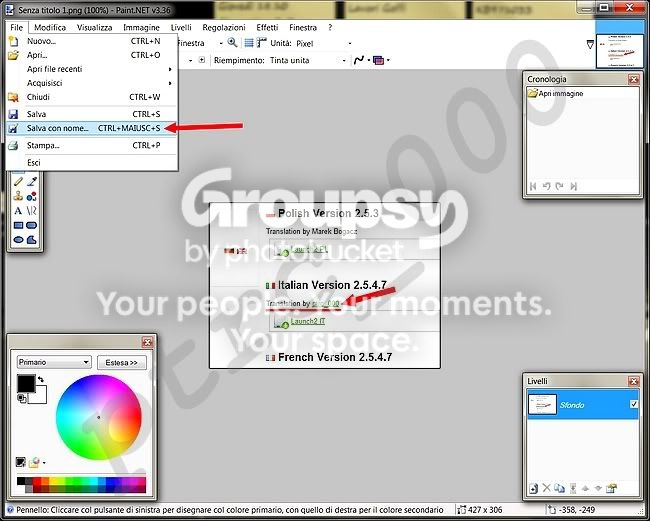Delete layer icon in Livelli panel
Screen dimensions: 650x521
point(546,488)
